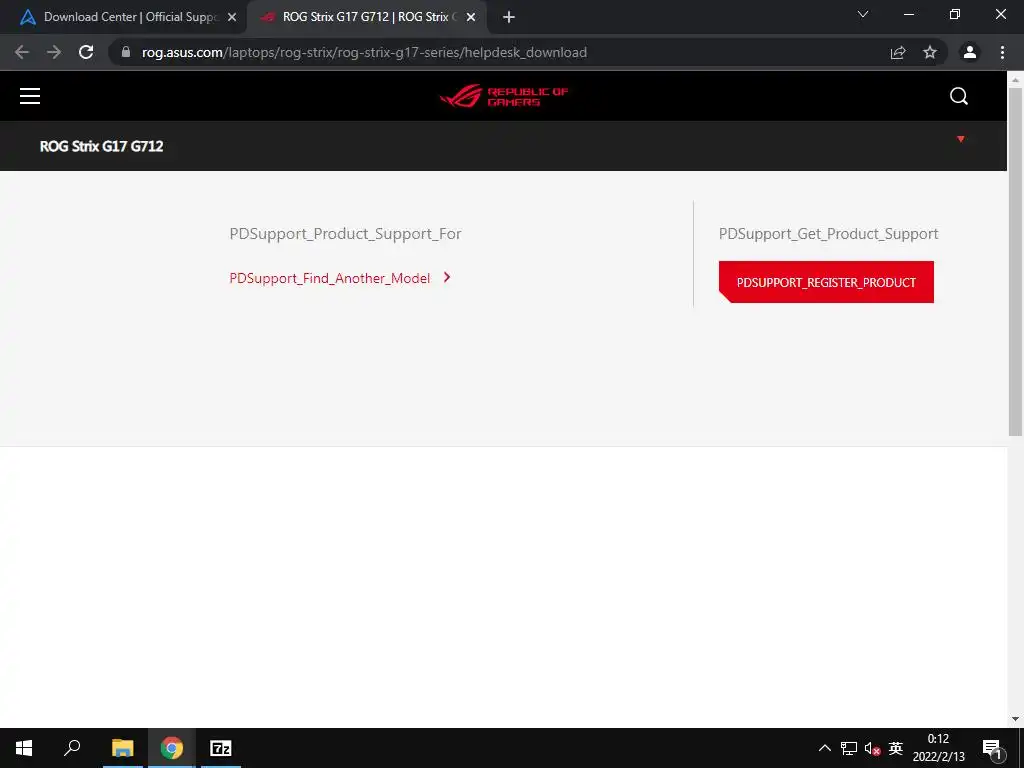Viewport: 1024px width, 768px height.
Task: Close the ROG Strix G17 tab
Action: 471,18
